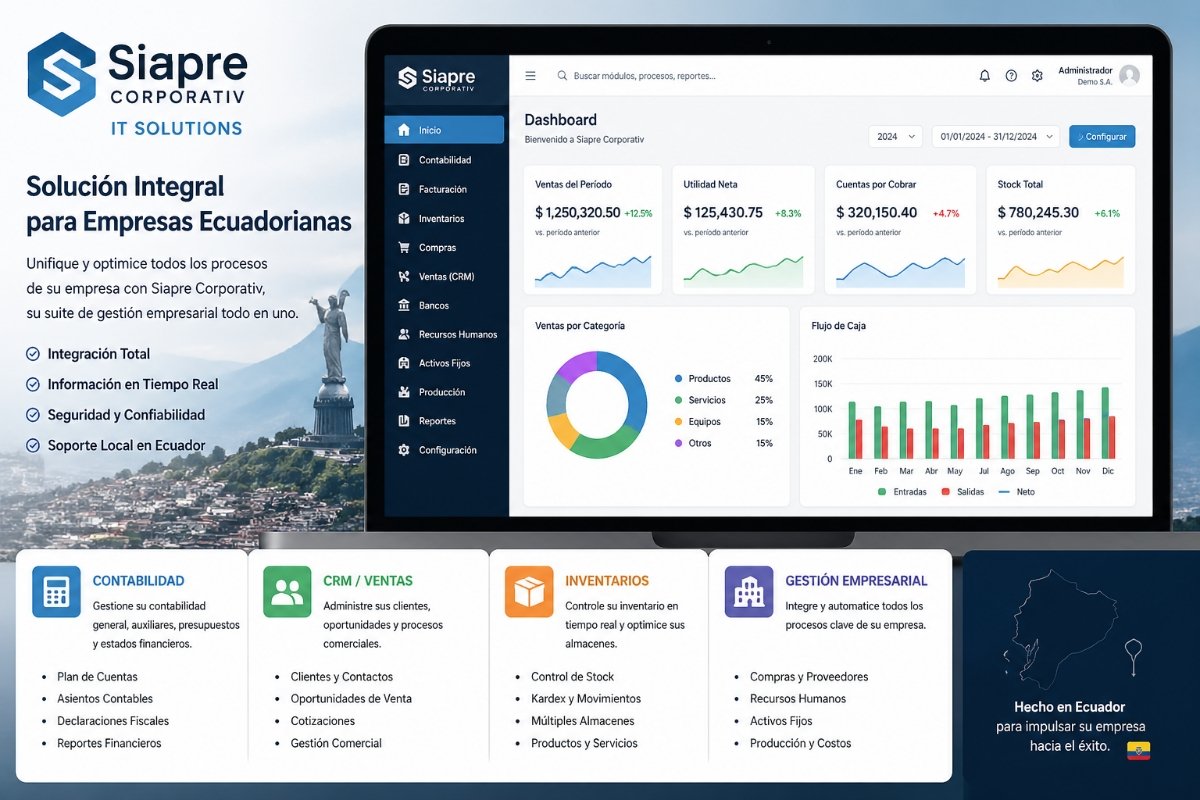Click the Bancos bank icon in sidebar

click(404, 306)
